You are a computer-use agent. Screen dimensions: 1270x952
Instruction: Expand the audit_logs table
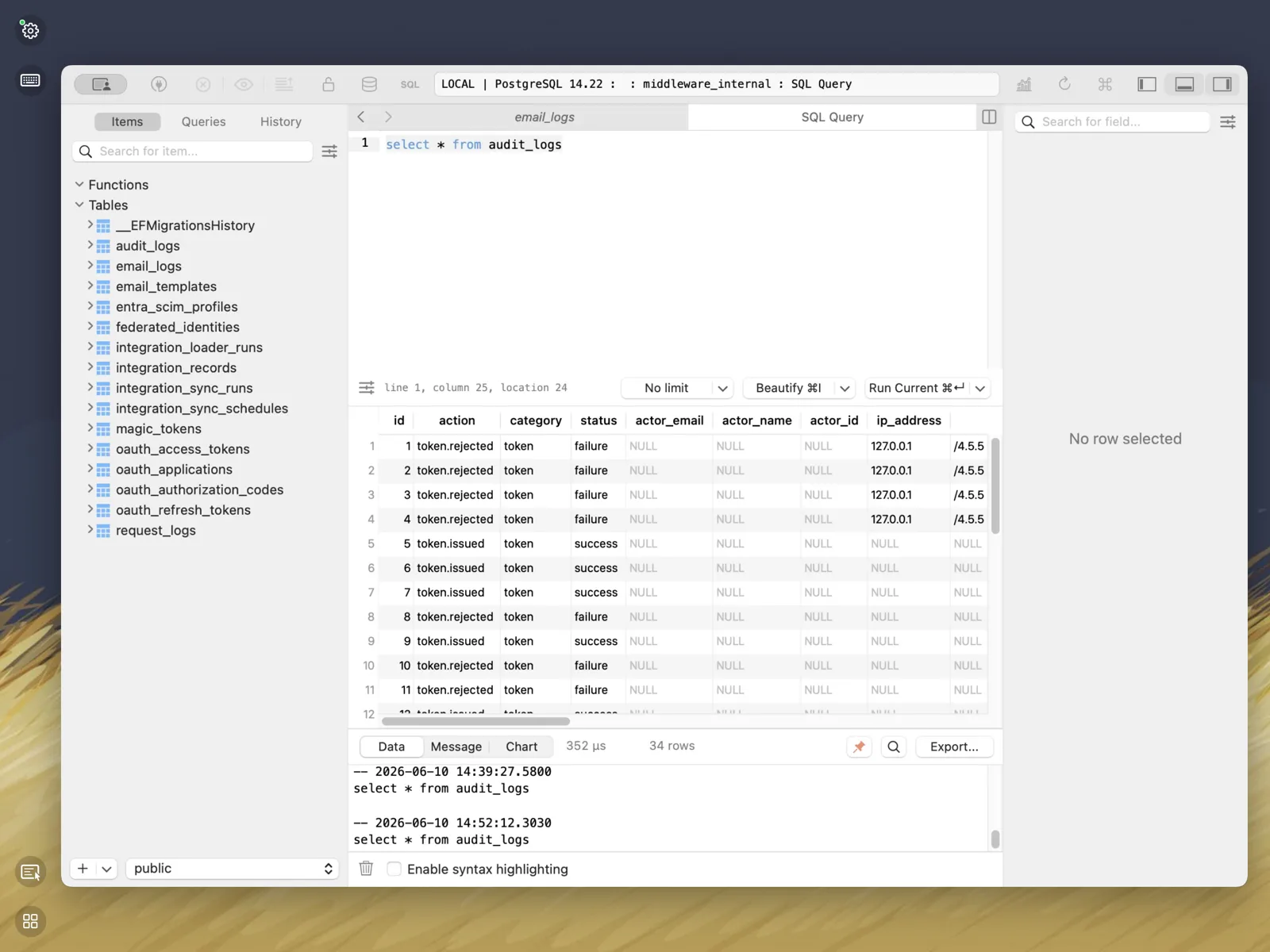(90, 245)
